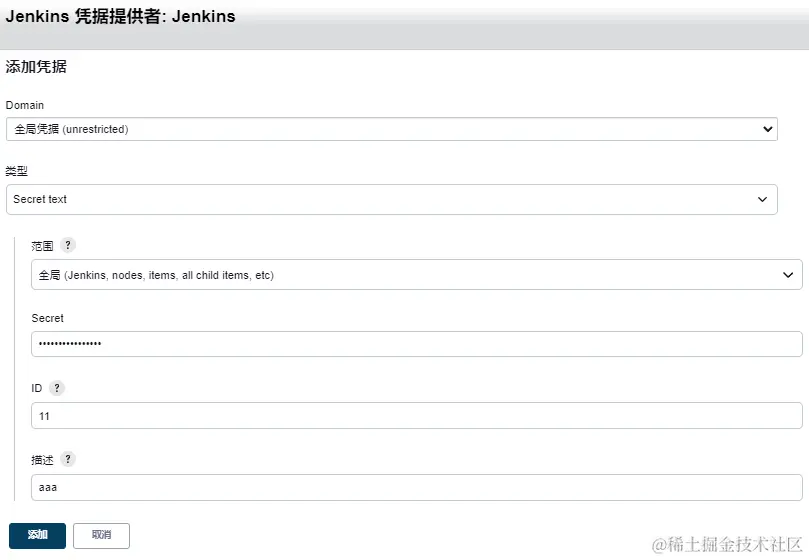
Task: Click the 添加 button to add credential
Action: pos(37,535)
